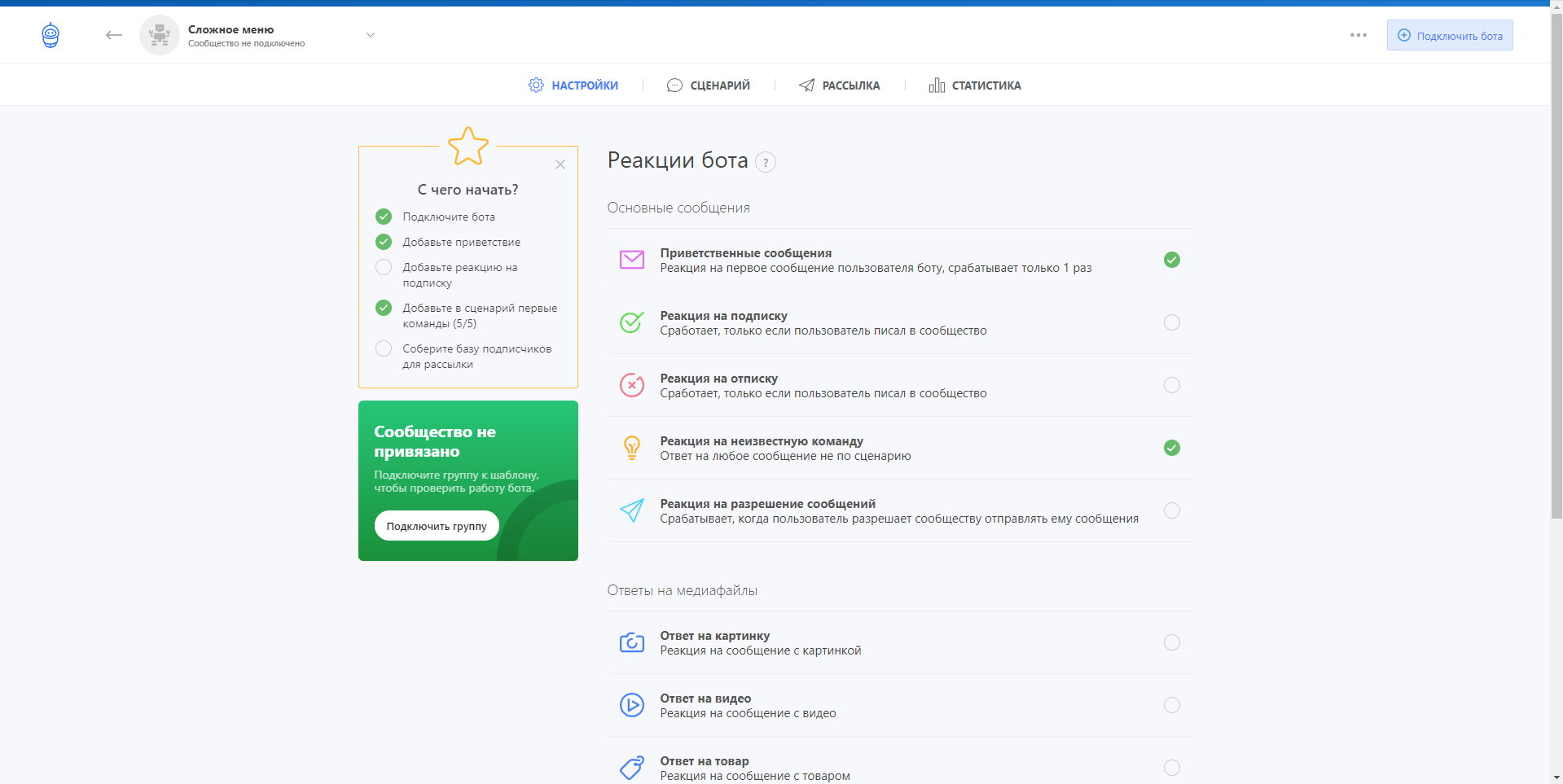Viewport: 1563px width, 784px height.
Task: Click the play icon of Ответ на видео
Action: coord(632,705)
